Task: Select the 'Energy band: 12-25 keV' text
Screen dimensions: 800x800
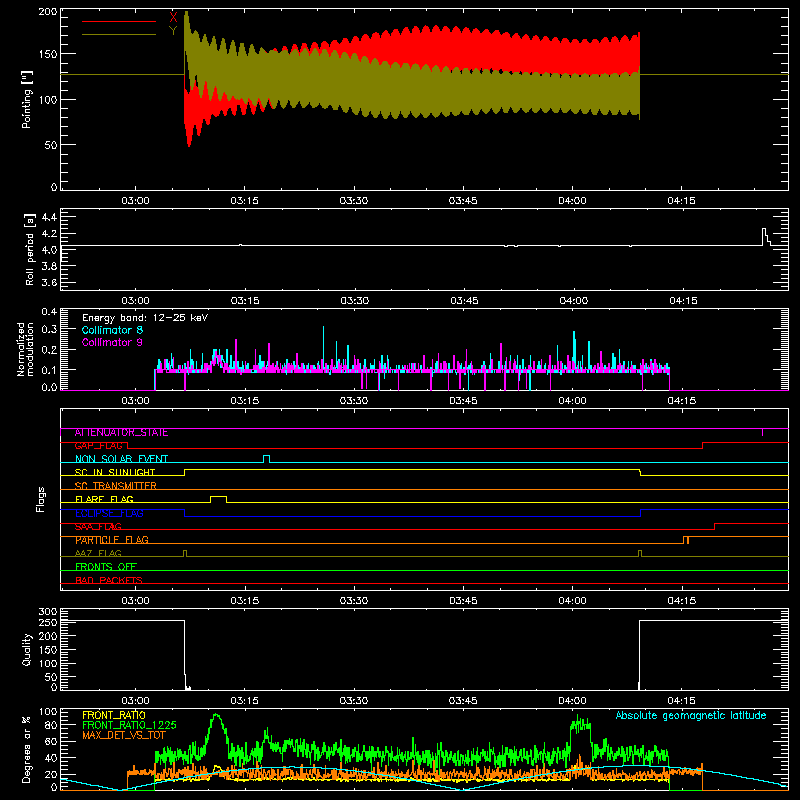Action: click(x=145, y=318)
